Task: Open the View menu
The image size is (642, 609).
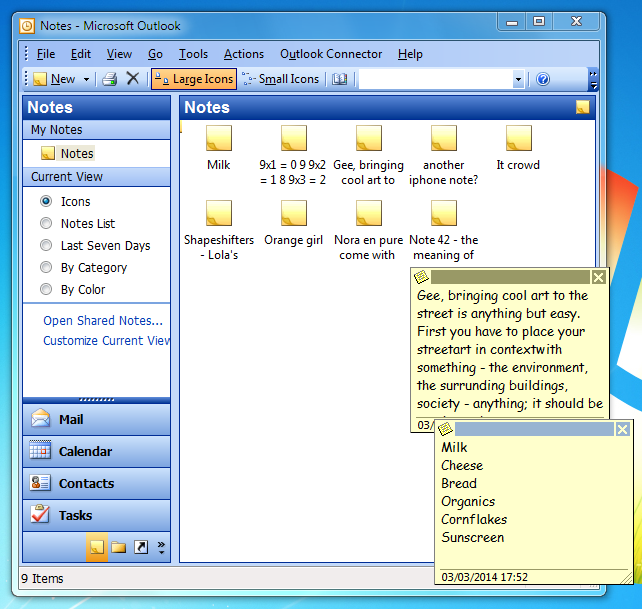Action: [119, 54]
